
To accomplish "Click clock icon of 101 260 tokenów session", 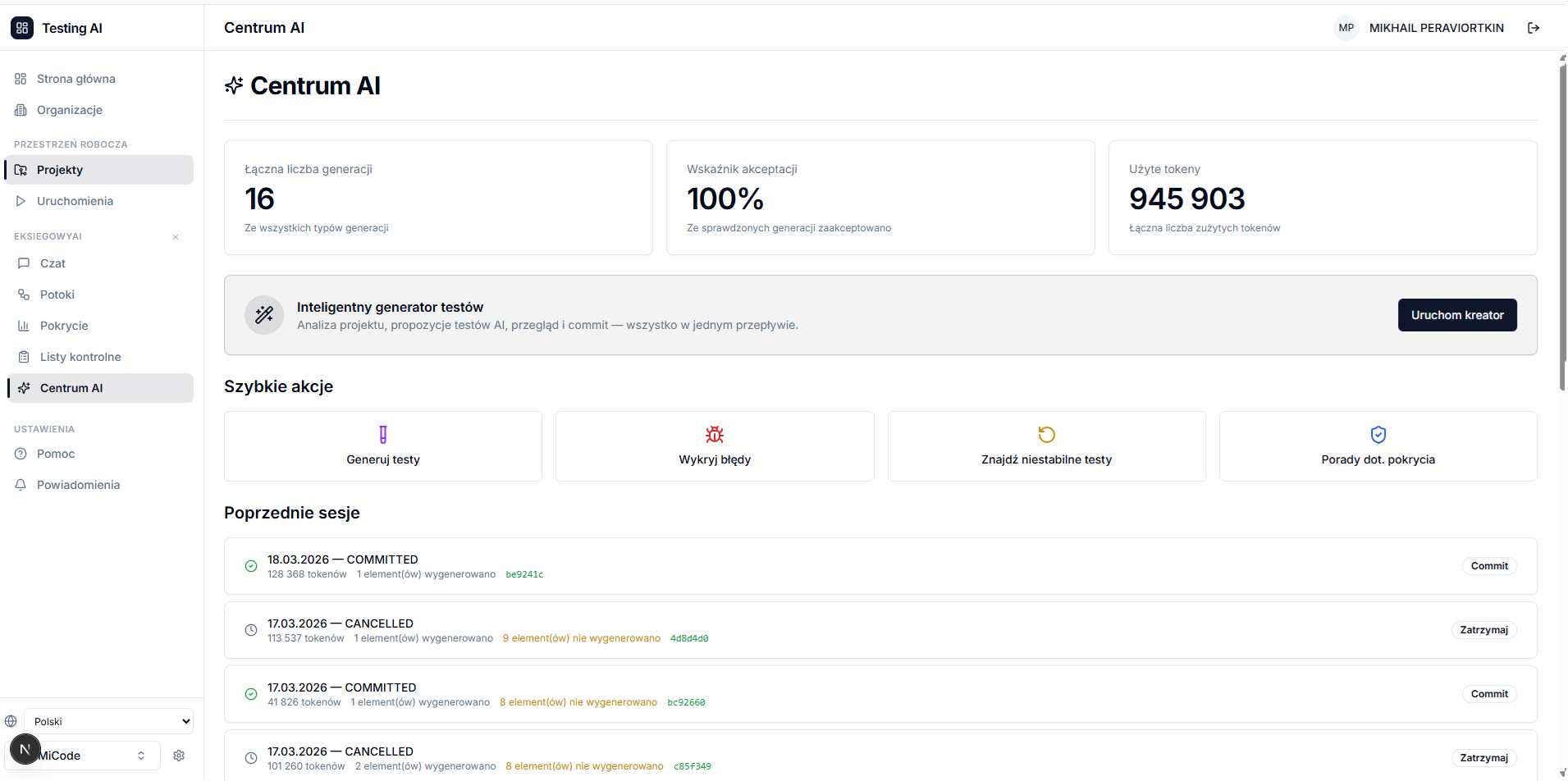I will click(251, 758).
